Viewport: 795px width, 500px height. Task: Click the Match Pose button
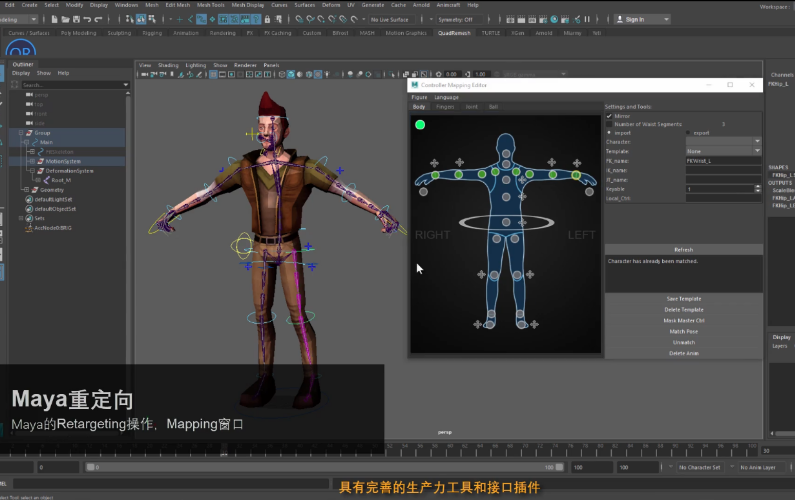click(x=683, y=331)
